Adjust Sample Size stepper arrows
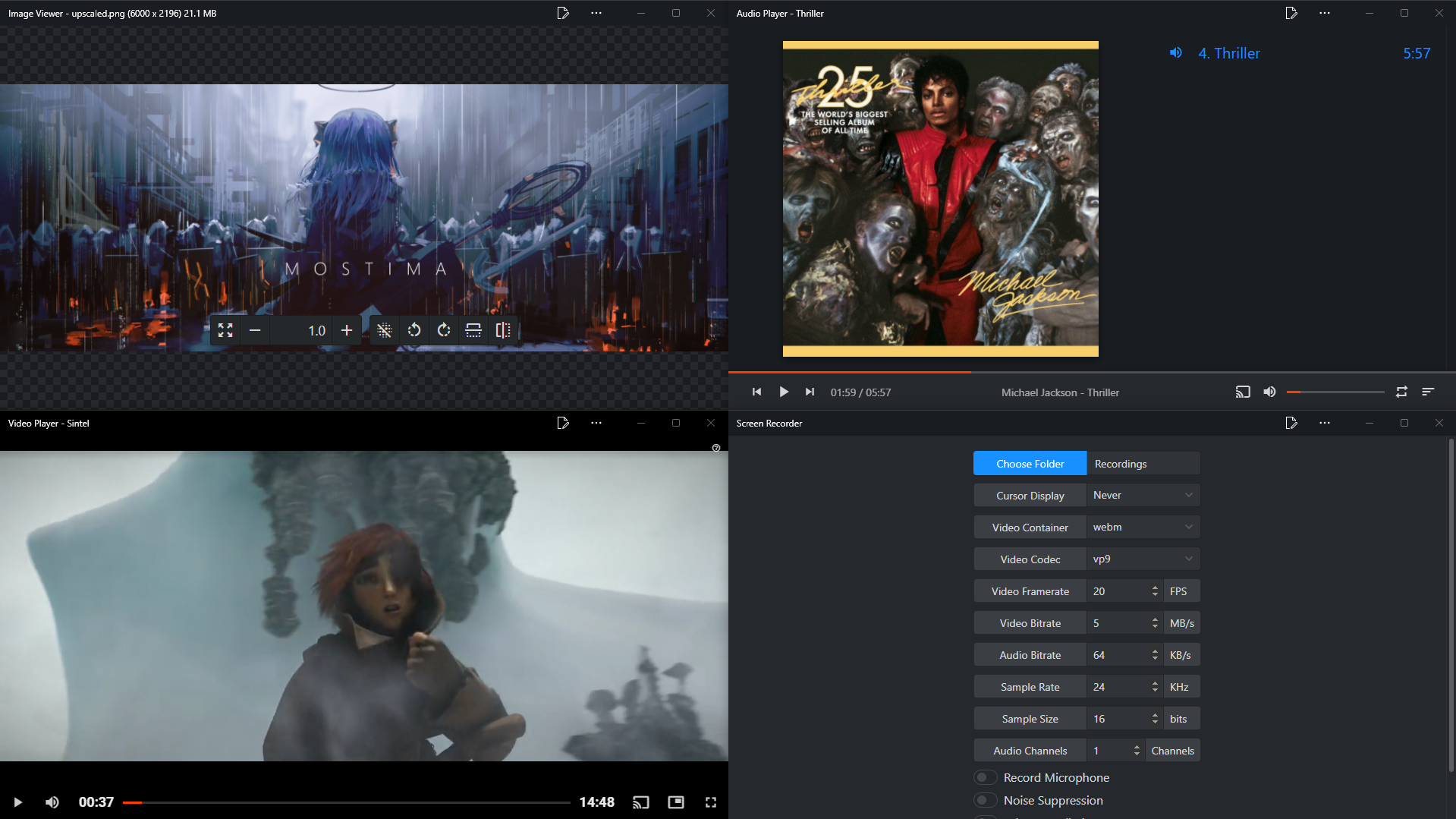 pyautogui.click(x=1155, y=719)
